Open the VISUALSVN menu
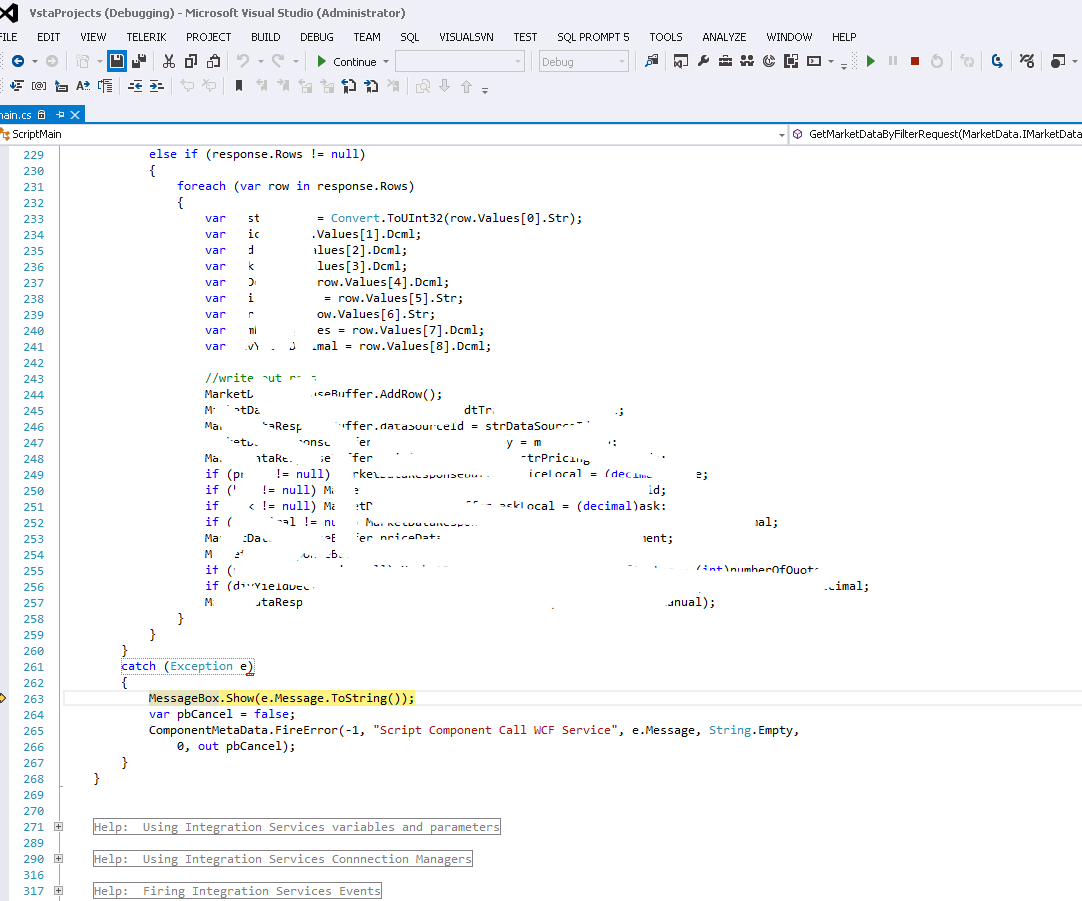Viewport: 1082px width, 901px height. pyautogui.click(x=466, y=37)
